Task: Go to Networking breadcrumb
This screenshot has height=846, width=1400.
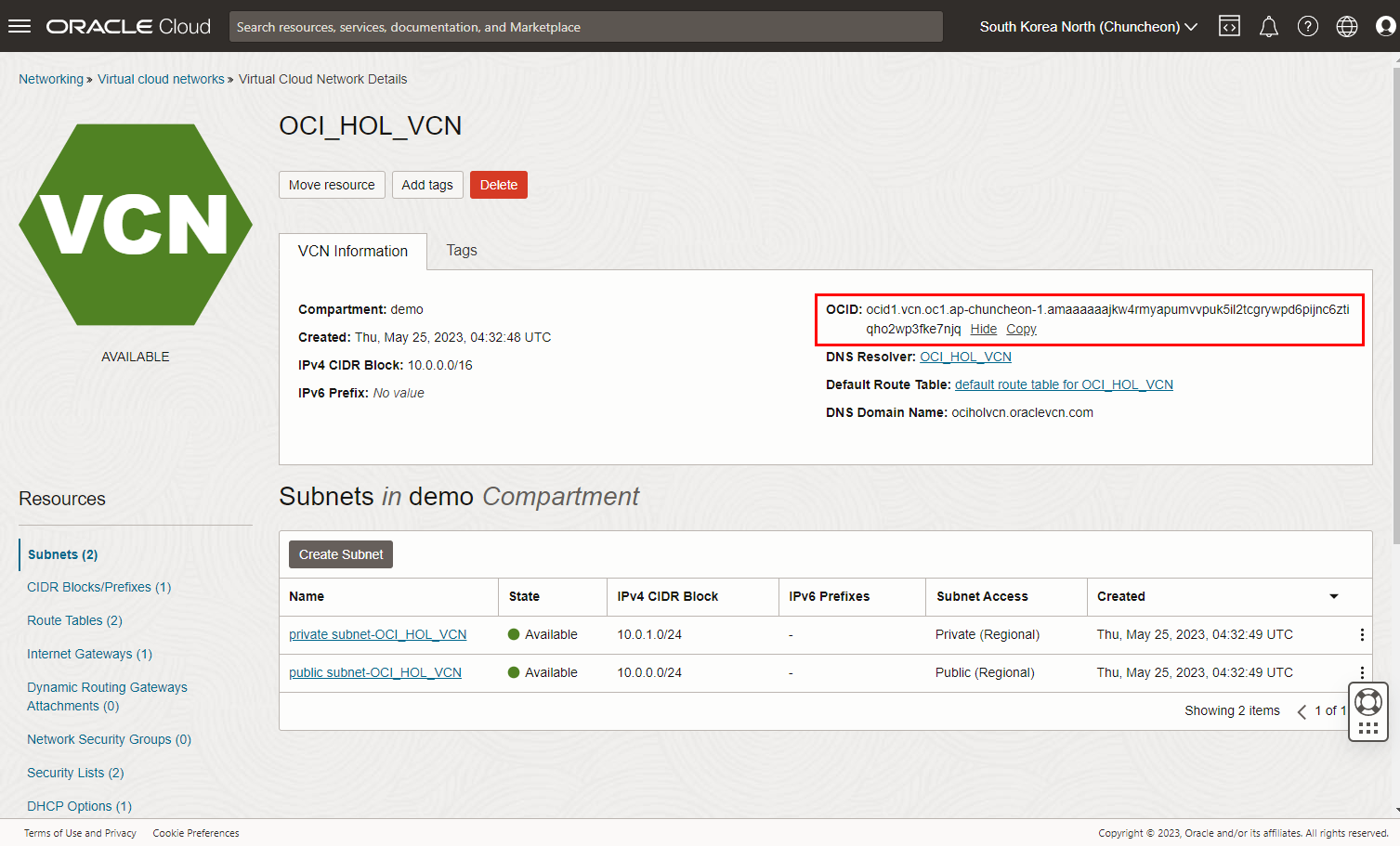Action: click(x=51, y=79)
